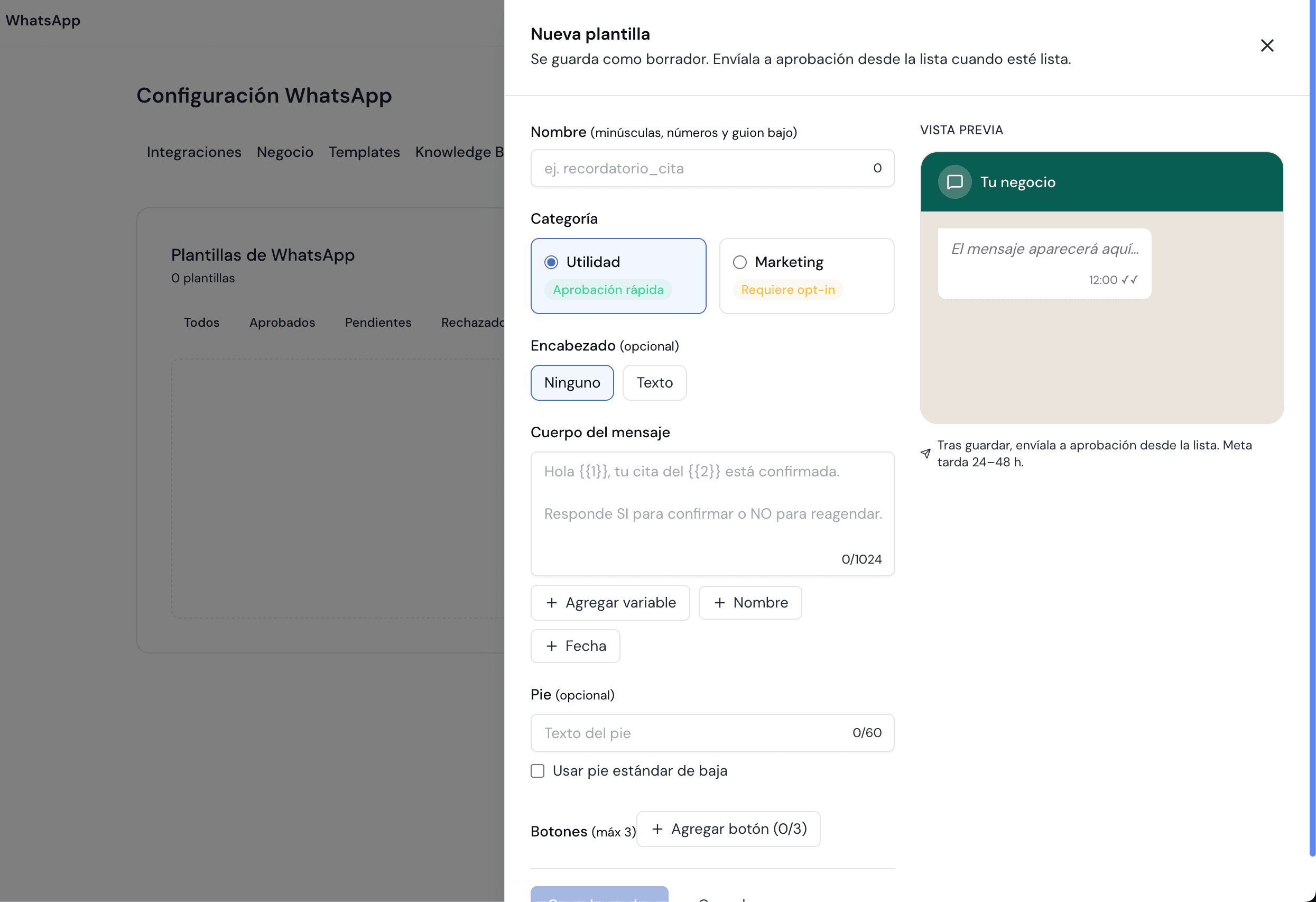Click the 0 plantillas count text
Viewport: 1316px width, 902px height.
[203, 278]
